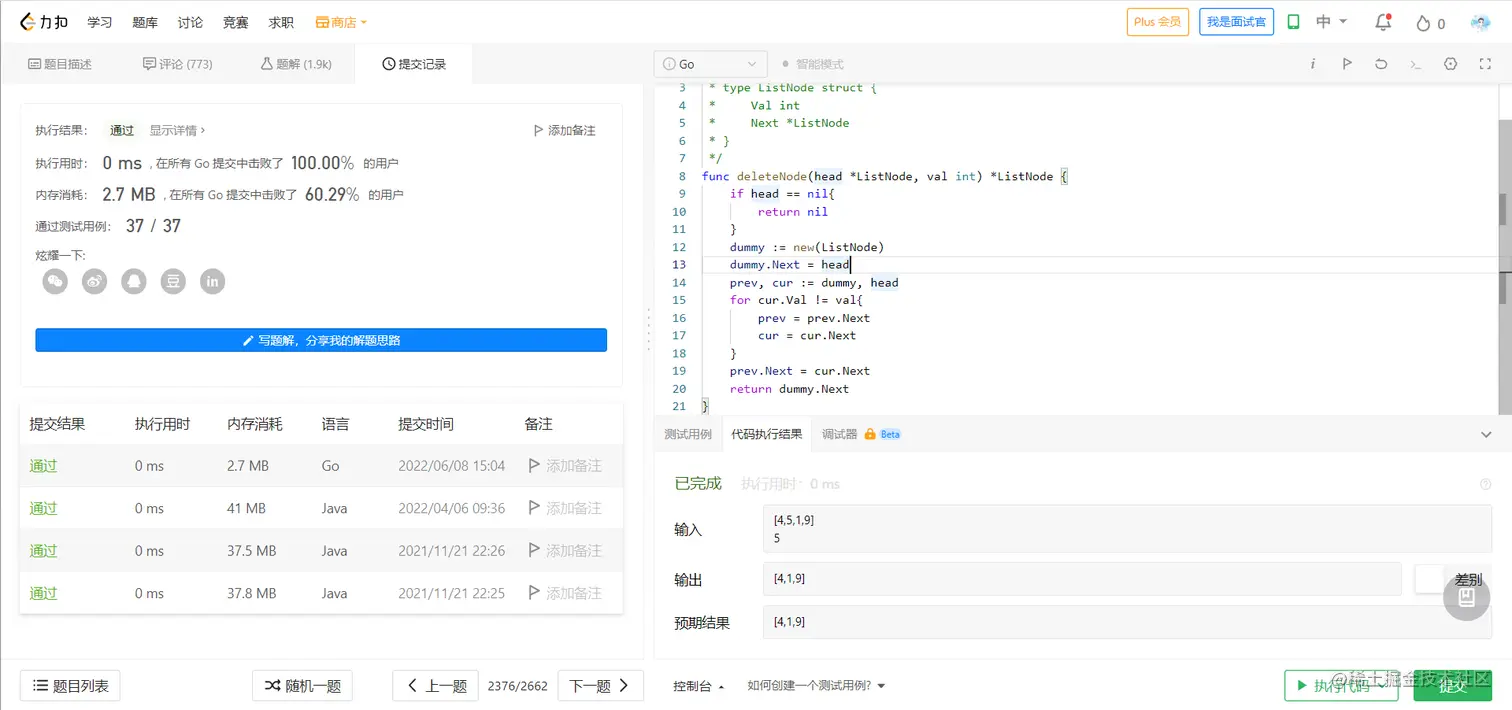This screenshot has width=1512, height=710.
Task: Add note for the 37.8 MB Java submission
Action: (x=565, y=593)
